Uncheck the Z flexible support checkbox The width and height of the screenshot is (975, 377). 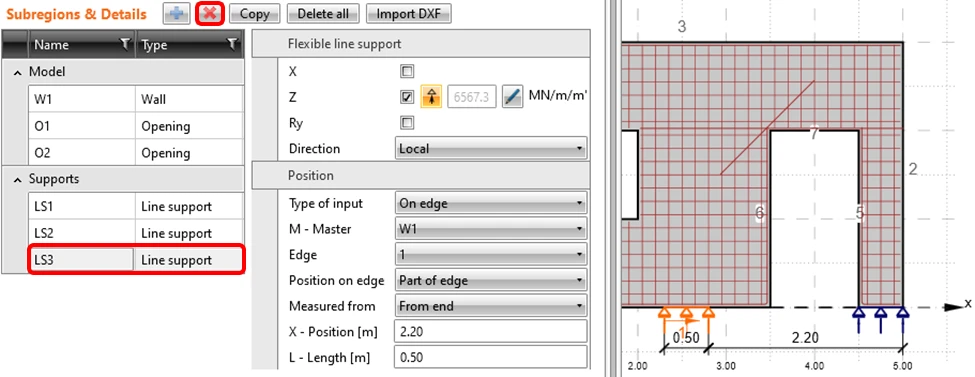click(x=407, y=97)
